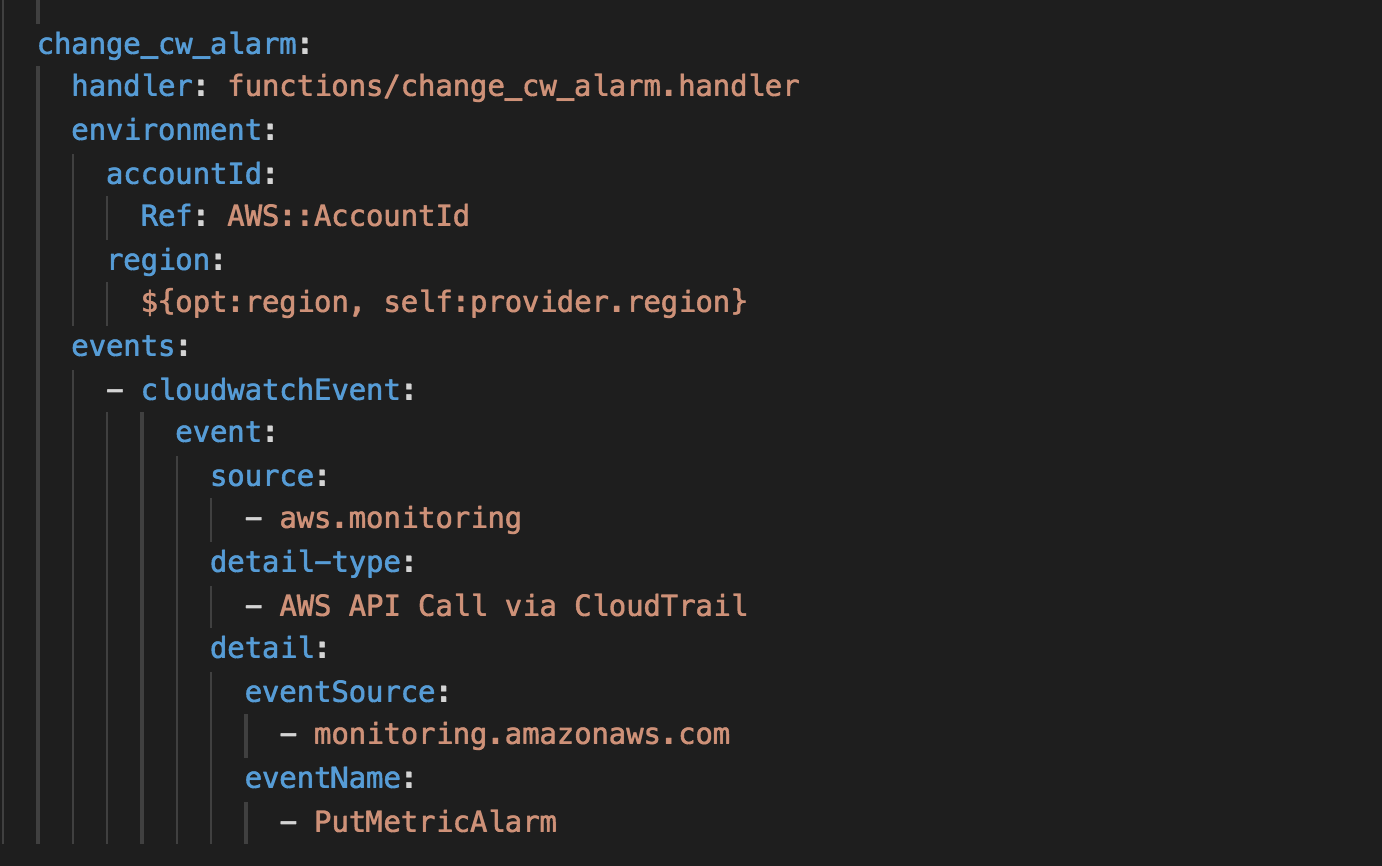The image size is (1382, 866).
Task: Click the functions/change_cw_alarm.handler value
Action: point(514,86)
